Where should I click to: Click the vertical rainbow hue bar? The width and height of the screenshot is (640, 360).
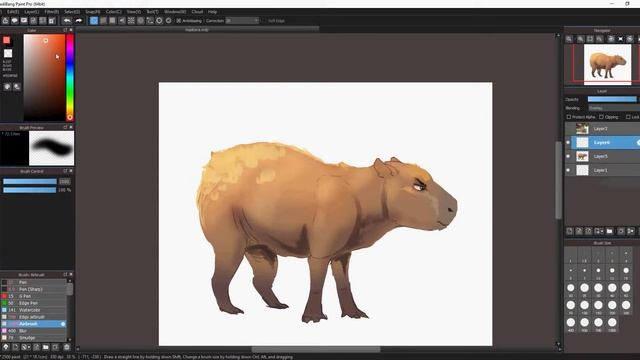70,78
